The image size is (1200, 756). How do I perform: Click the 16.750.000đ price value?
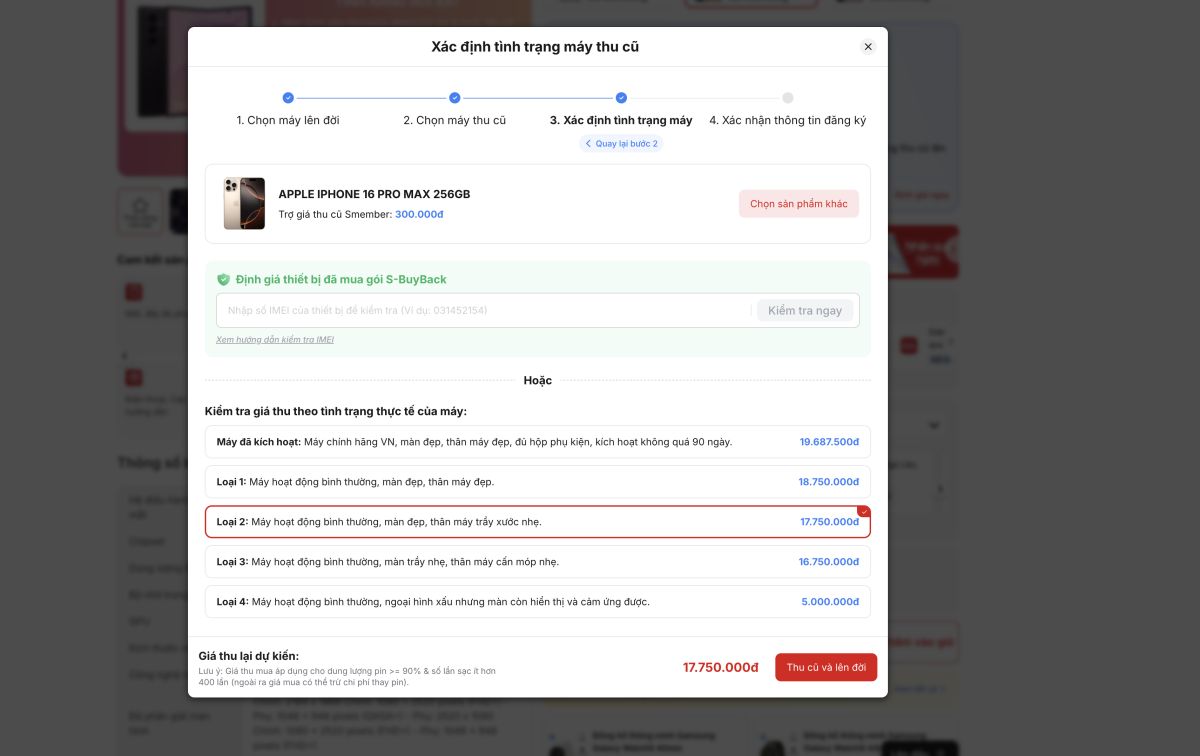(829, 562)
